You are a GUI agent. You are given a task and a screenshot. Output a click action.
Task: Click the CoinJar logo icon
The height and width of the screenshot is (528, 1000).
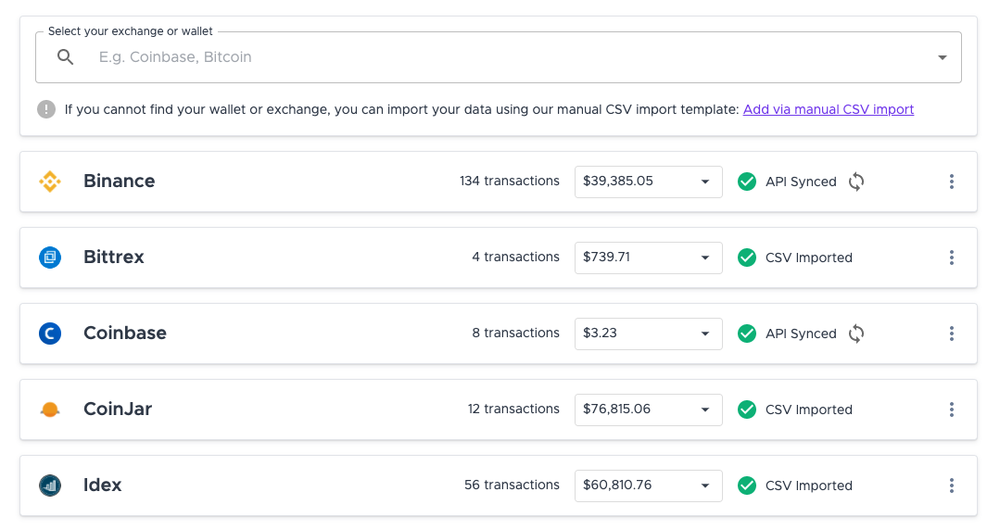click(50, 409)
